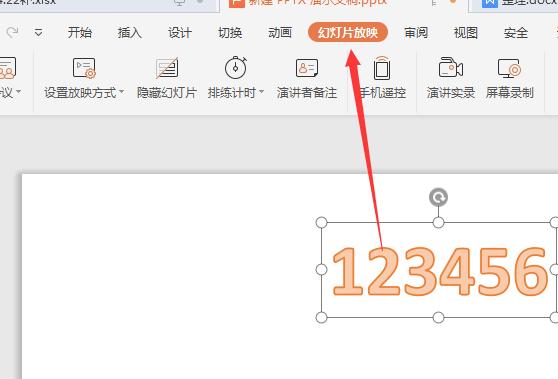Open the 设置放映方式 slideshow settings icon
Screen dimensions: 558x379
[84, 68]
